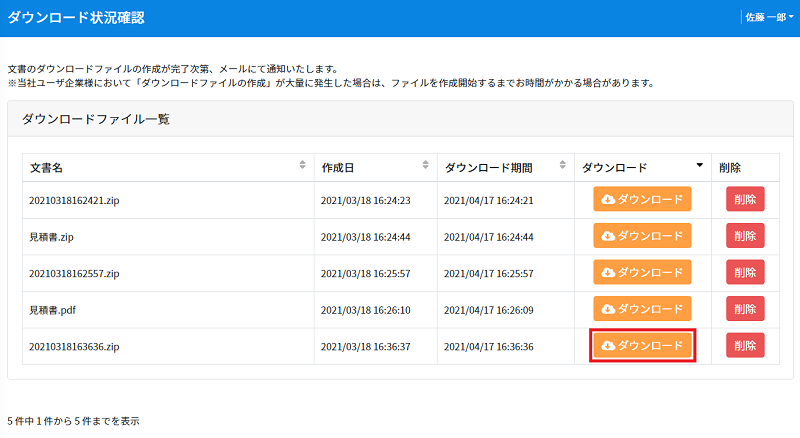Click sort arrows in 文書名 column header
This screenshot has width=800, height=438.
tap(303, 165)
